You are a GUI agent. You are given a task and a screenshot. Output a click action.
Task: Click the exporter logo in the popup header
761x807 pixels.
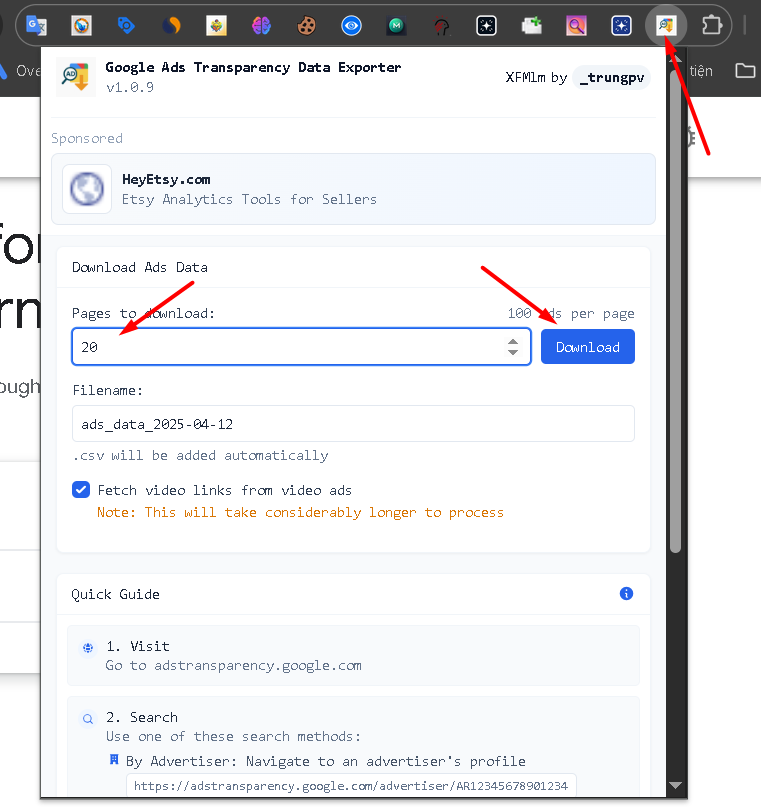tap(76, 77)
